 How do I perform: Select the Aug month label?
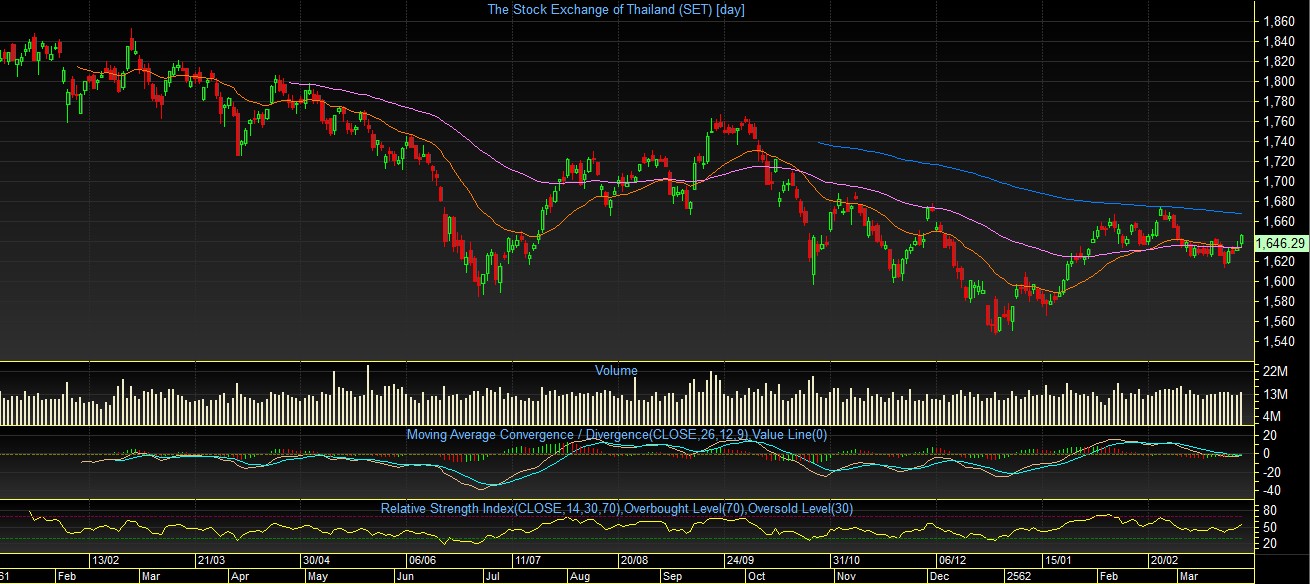point(580,576)
